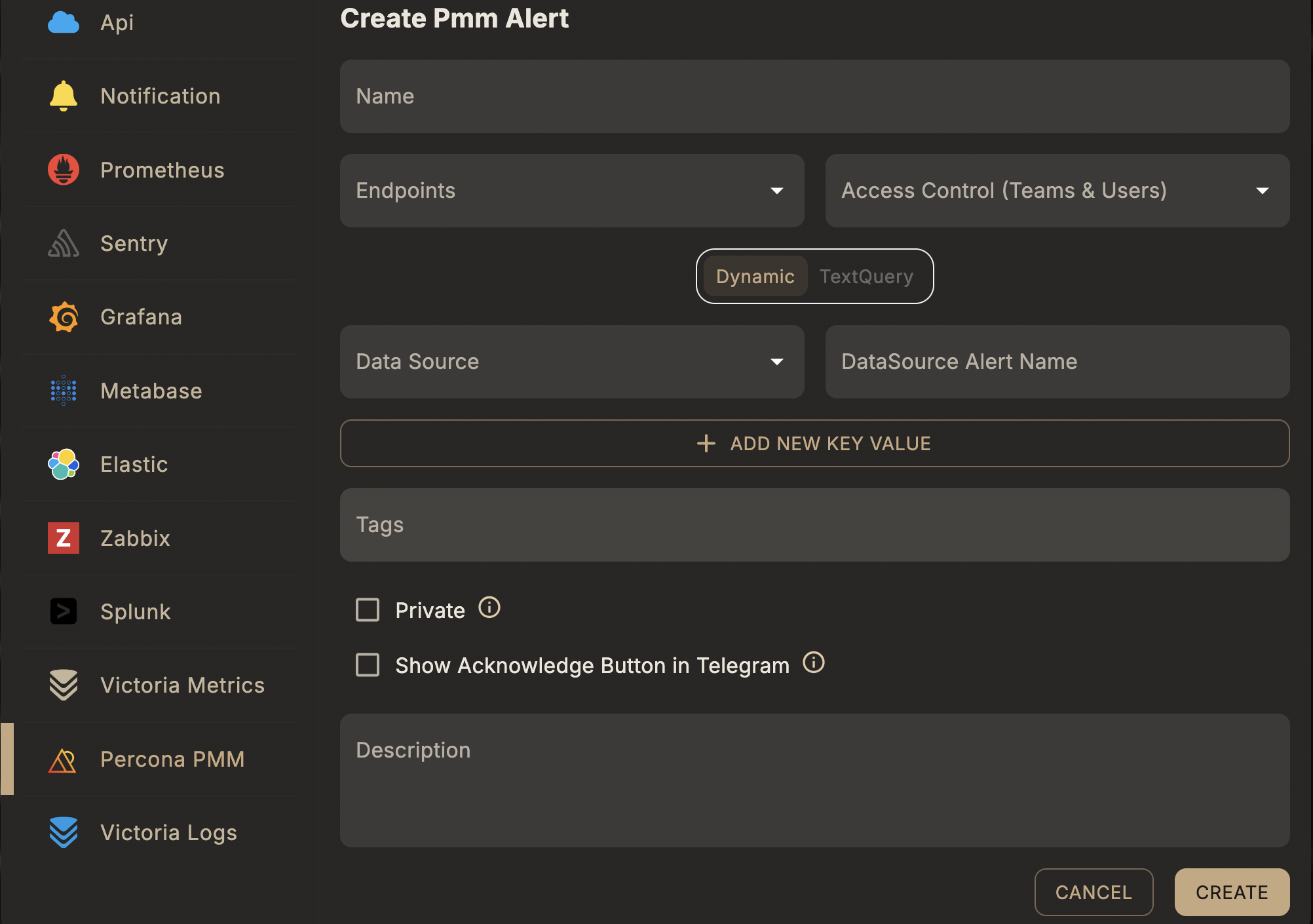Click info icon beside Telegram acknowledge option

(814, 663)
